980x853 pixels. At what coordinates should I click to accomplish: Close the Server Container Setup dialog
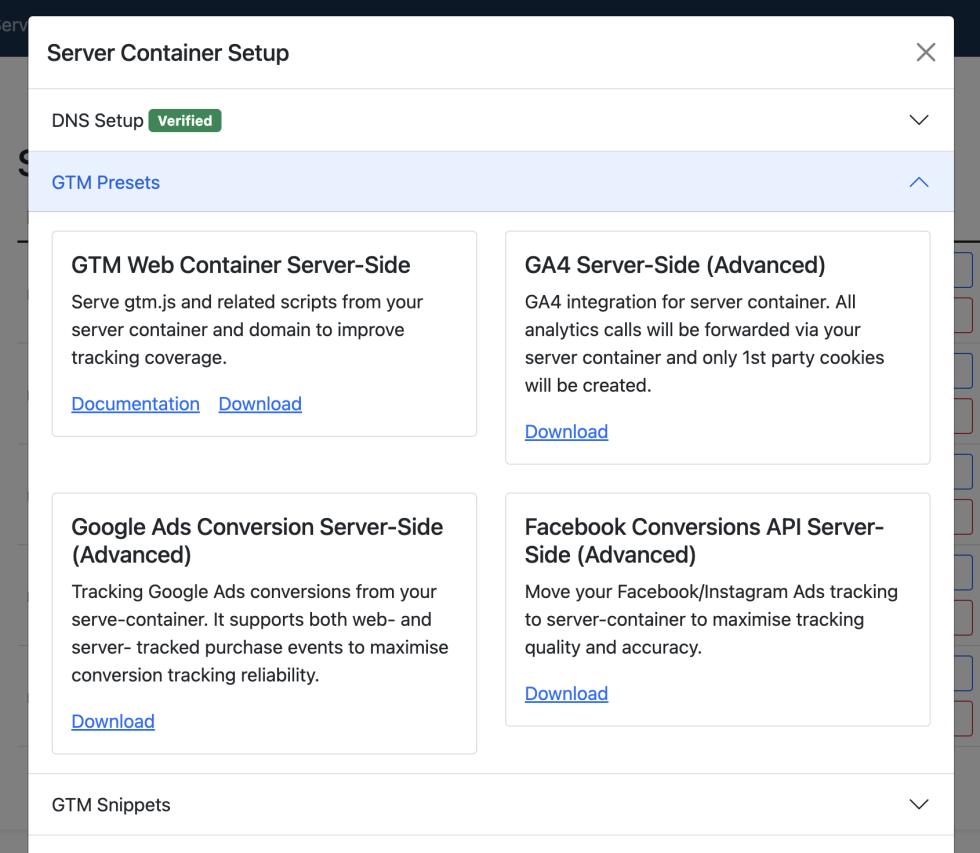pos(926,53)
